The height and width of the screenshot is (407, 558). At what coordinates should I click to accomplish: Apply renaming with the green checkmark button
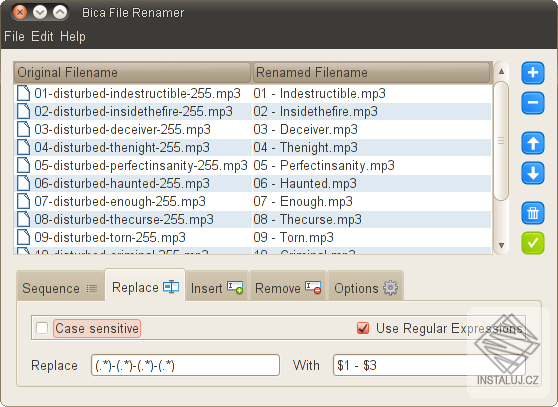(533, 243)
